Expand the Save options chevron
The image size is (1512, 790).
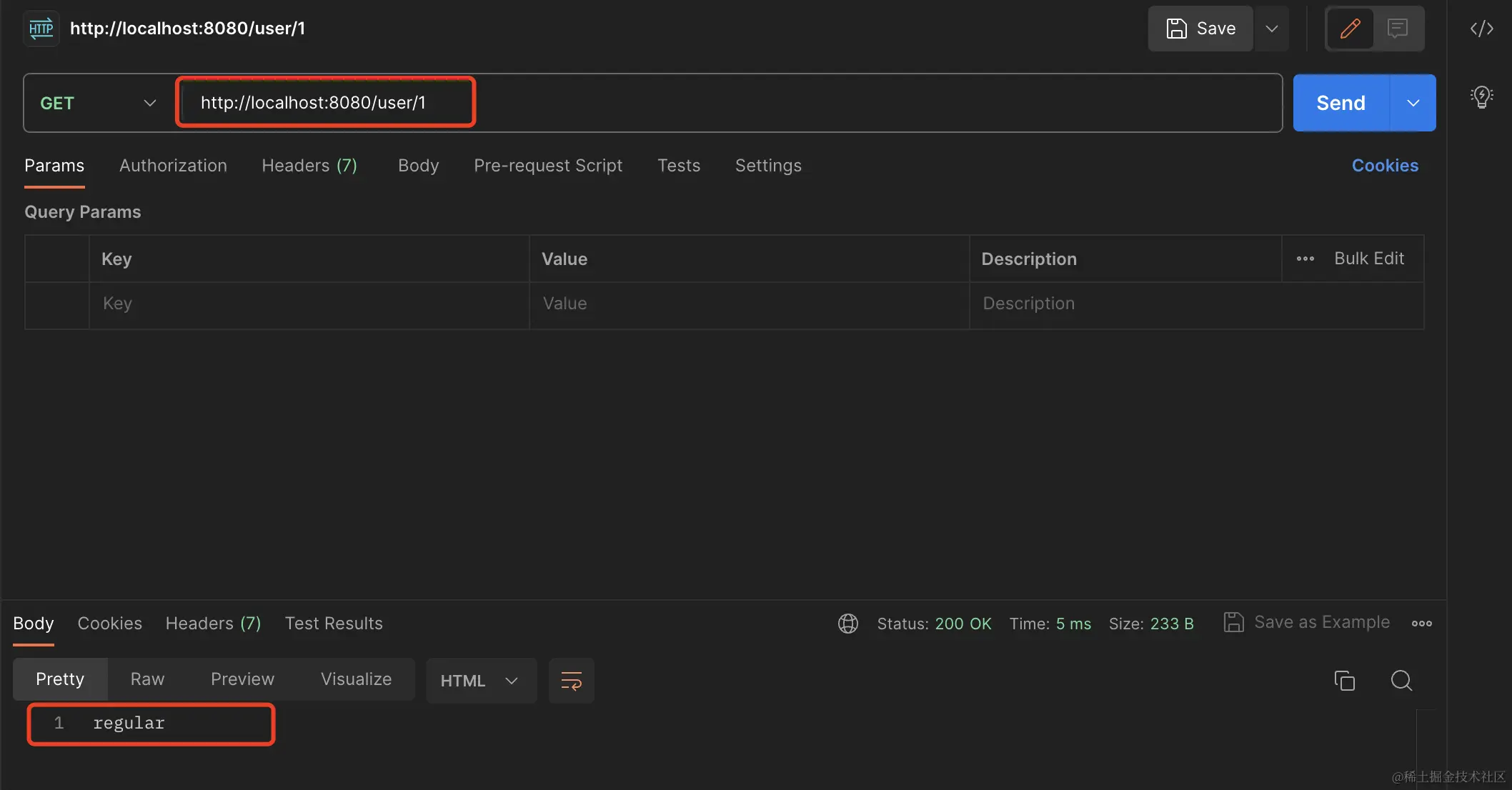[x=1271, y=29]
